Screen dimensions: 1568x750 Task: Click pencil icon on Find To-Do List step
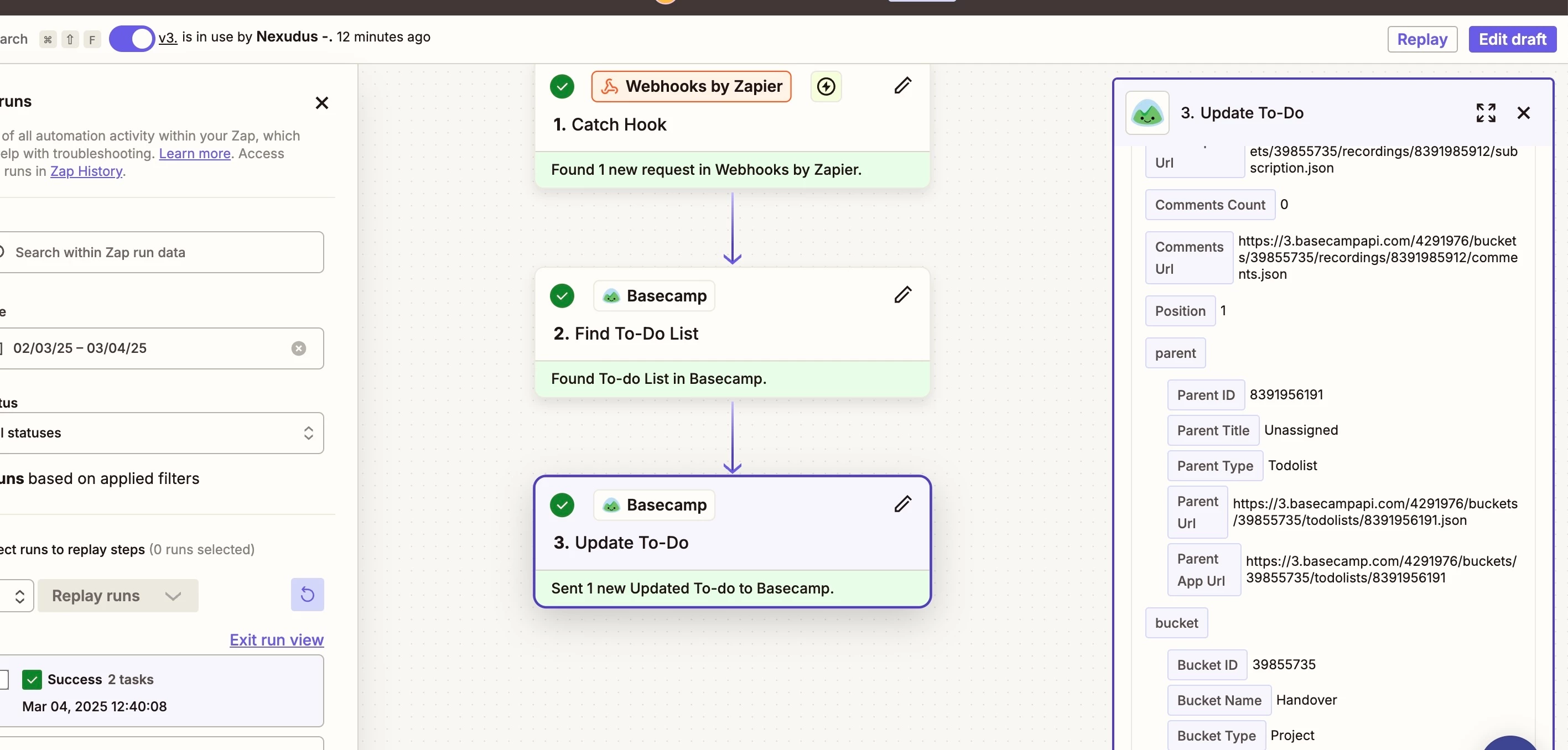(x=902, y=294)
